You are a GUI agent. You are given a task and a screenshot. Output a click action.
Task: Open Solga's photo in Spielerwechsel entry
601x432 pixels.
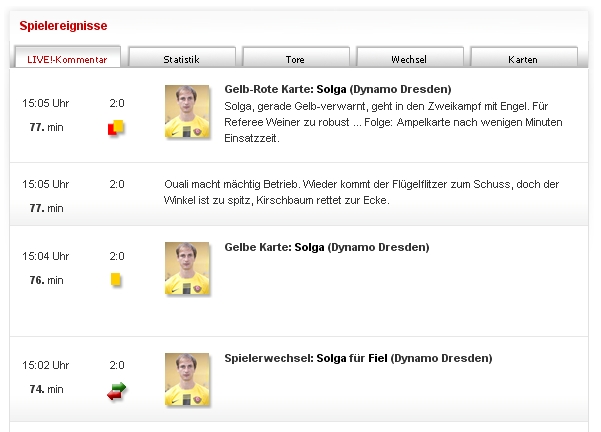(187, 379)
